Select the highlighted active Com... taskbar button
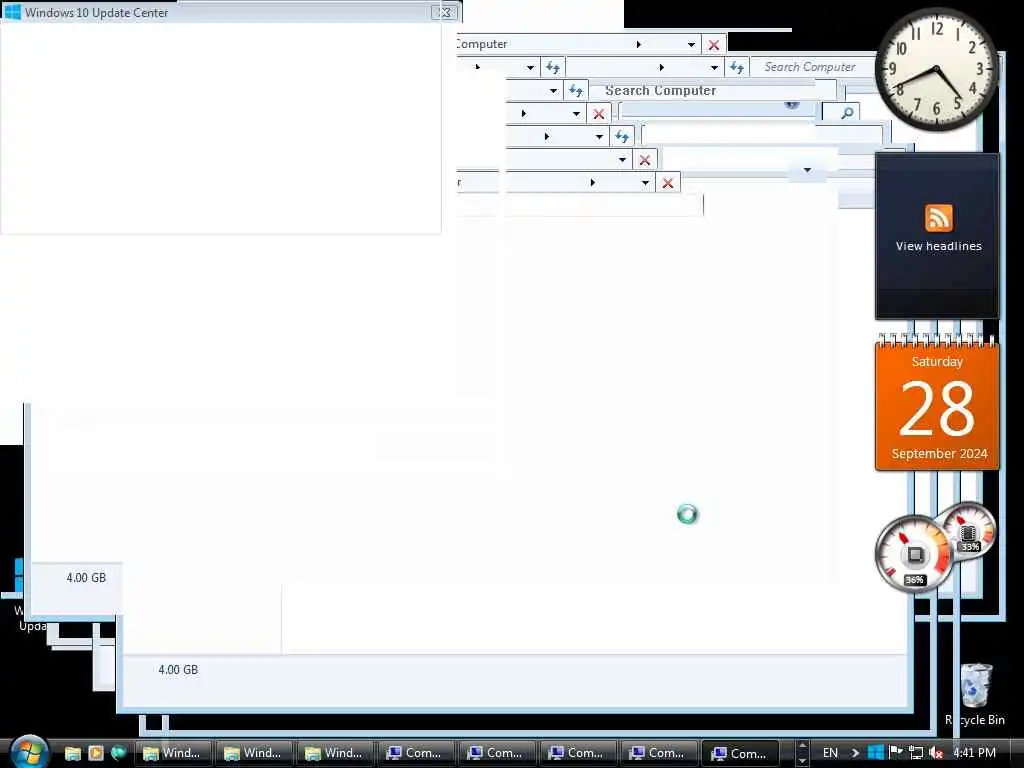 (x=740, y=753)
